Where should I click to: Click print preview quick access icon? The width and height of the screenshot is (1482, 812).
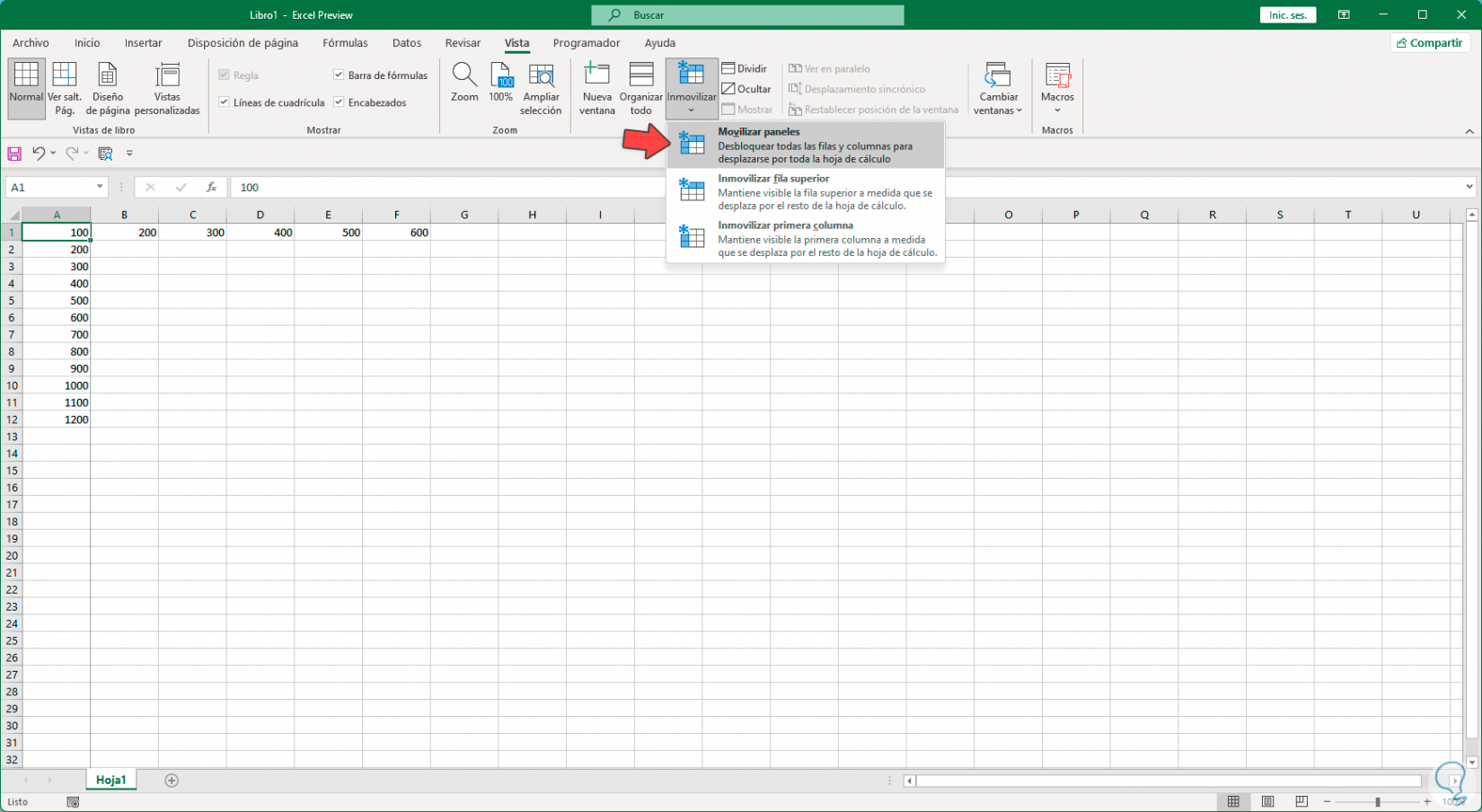coord(105,154)
